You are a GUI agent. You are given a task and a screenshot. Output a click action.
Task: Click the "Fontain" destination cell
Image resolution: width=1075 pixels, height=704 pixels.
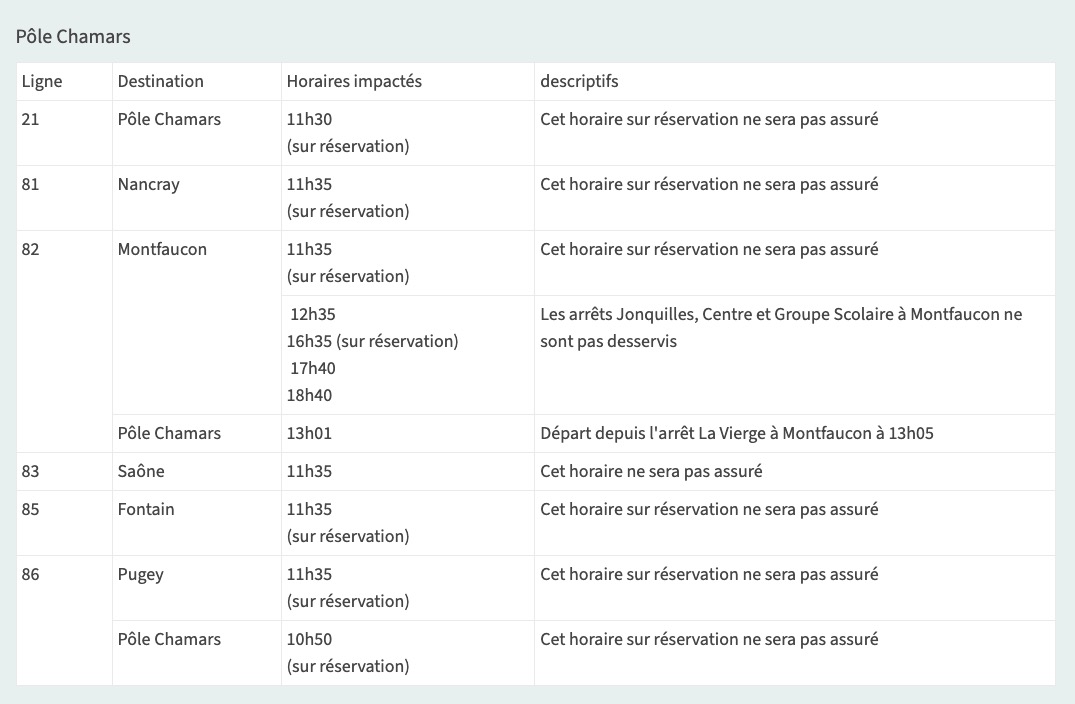[x=146, y=510]
